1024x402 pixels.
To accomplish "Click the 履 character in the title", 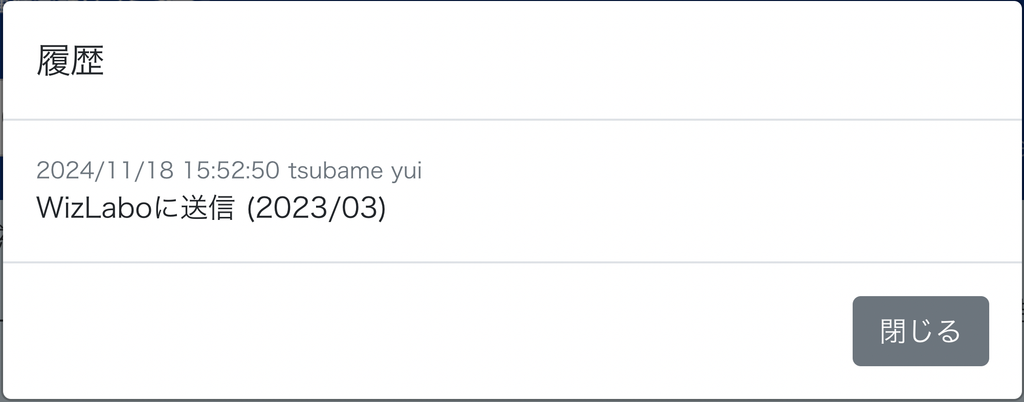I will (x=54, y=61).
